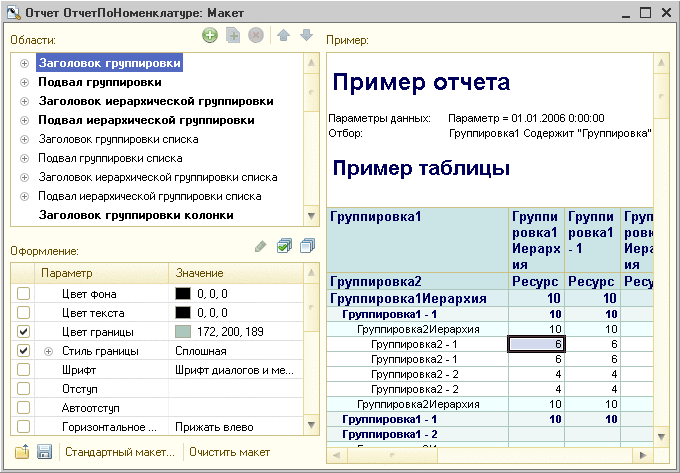The image size is (680, 473).
Task: Move selected area up with arrow icon
Action: pos(283,35)
